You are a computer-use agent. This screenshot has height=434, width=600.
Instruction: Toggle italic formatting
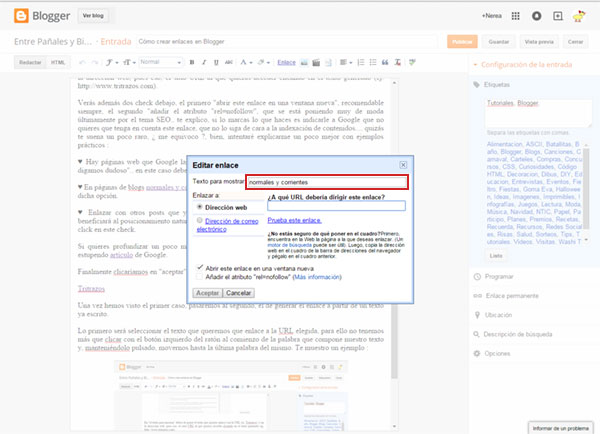click(x=204, y=62)
